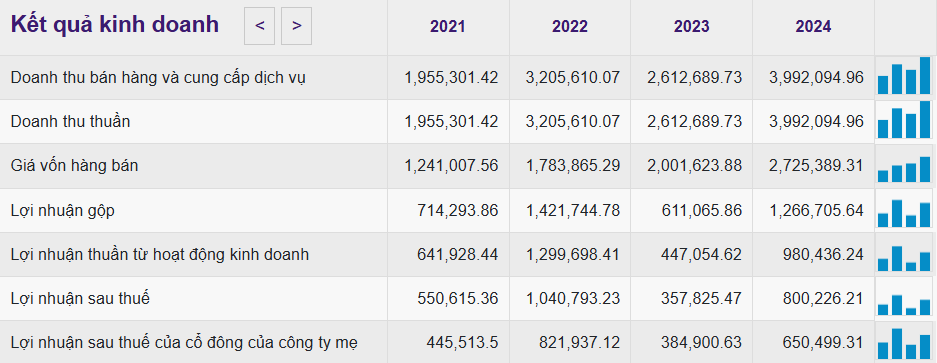Click the Kết quả kinh doanh title

(115, 25)
